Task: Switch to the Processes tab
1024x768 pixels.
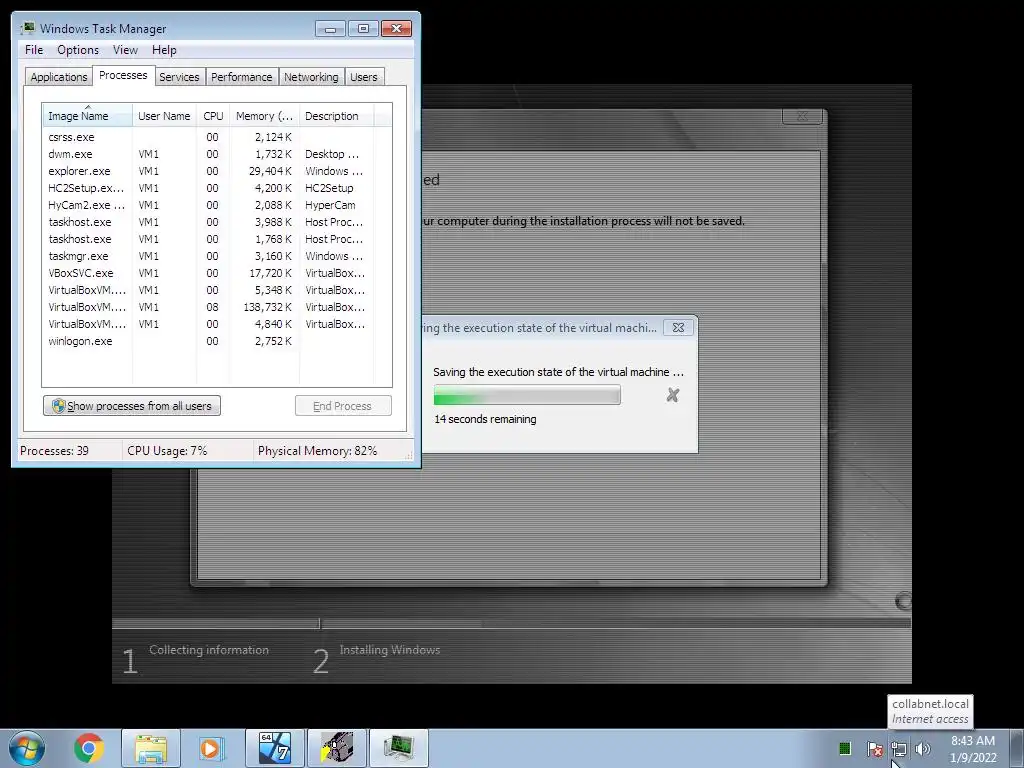Action: click(123, 75)
